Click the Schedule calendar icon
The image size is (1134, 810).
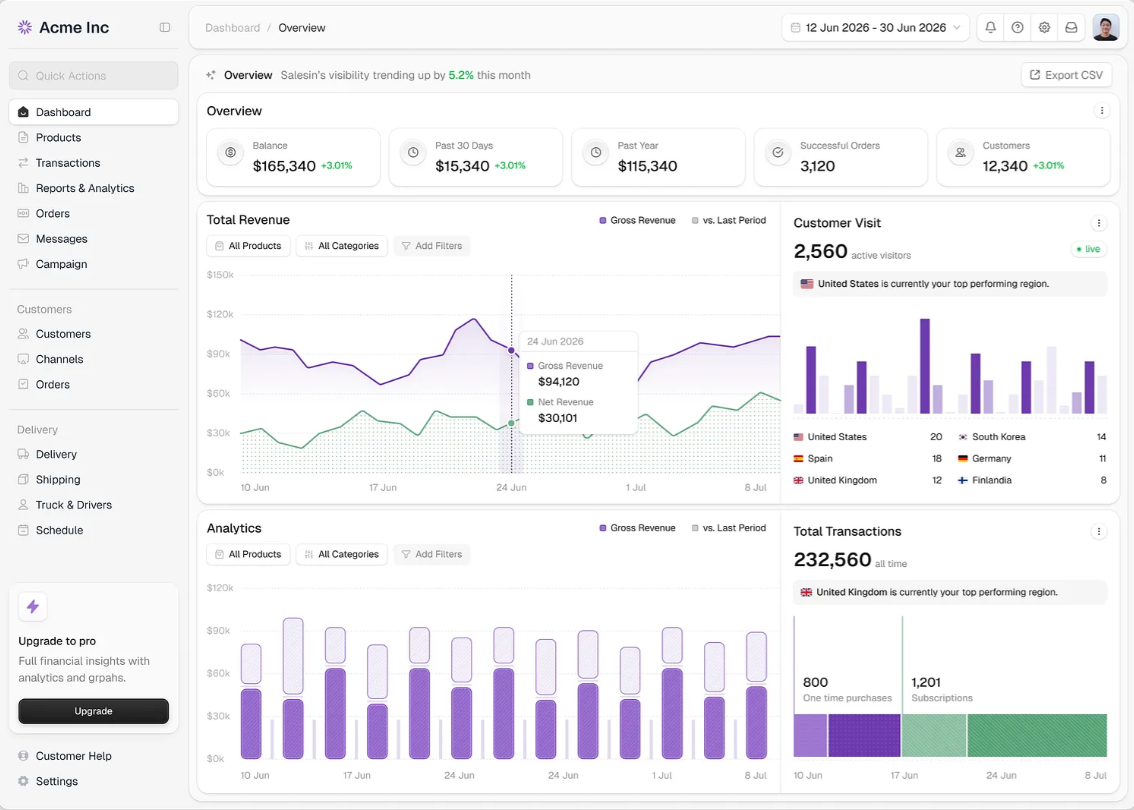coord(23,530)
